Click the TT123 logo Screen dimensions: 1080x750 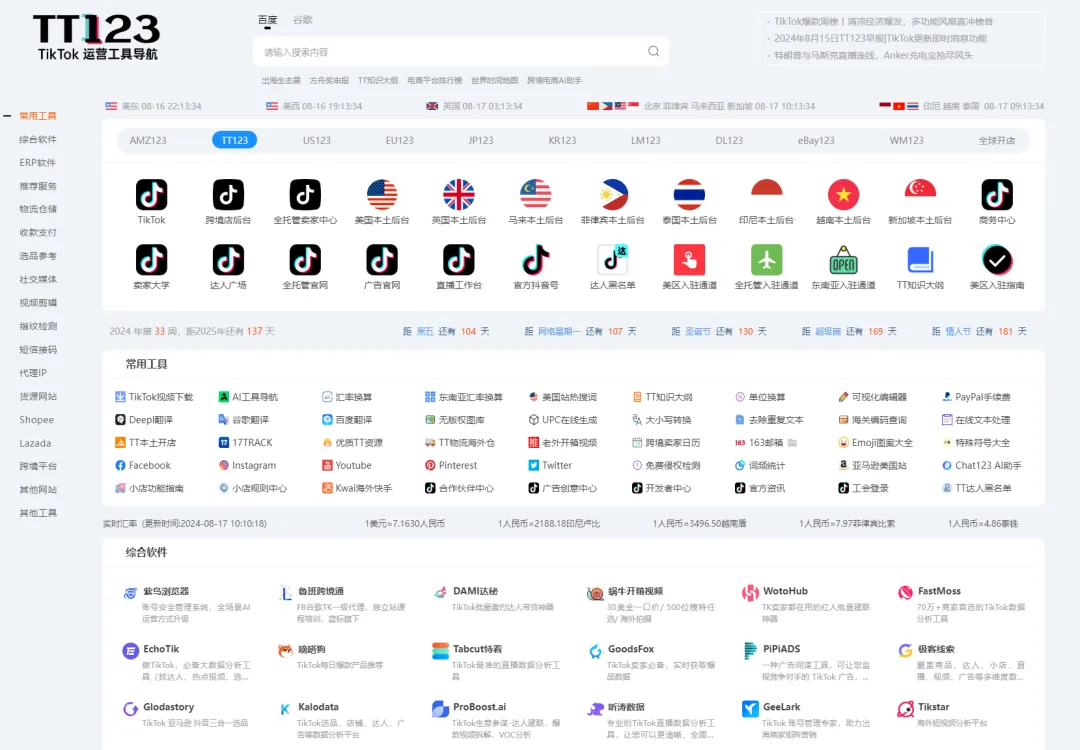point(97,37)
